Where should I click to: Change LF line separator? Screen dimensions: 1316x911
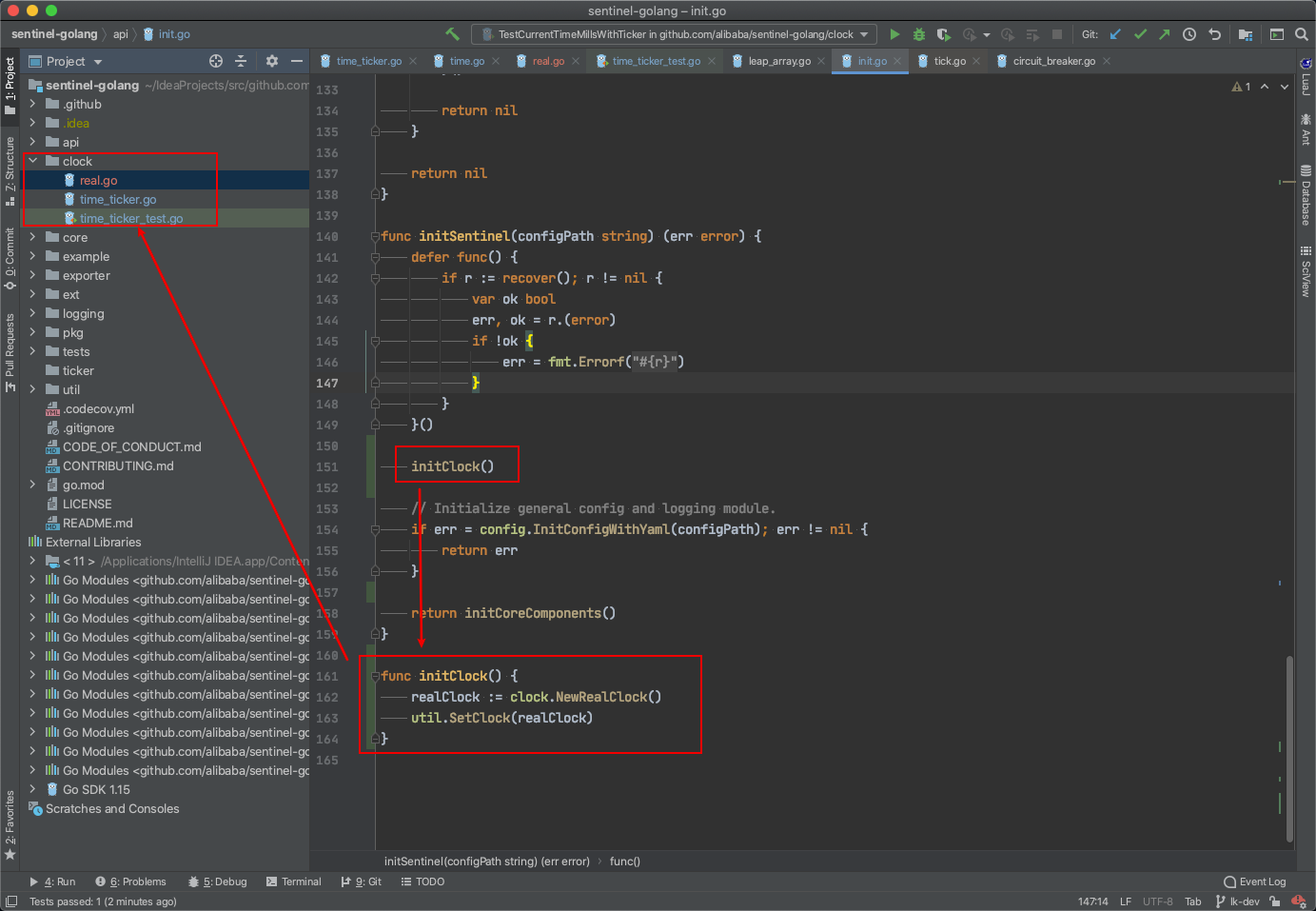click(x=1126, y=901)
